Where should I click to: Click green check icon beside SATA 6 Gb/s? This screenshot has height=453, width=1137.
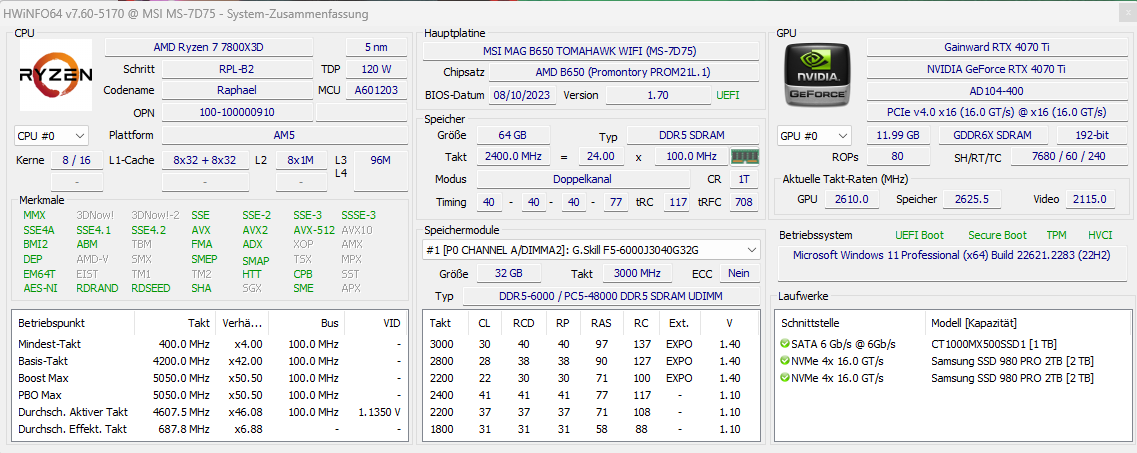pos(784,344)
